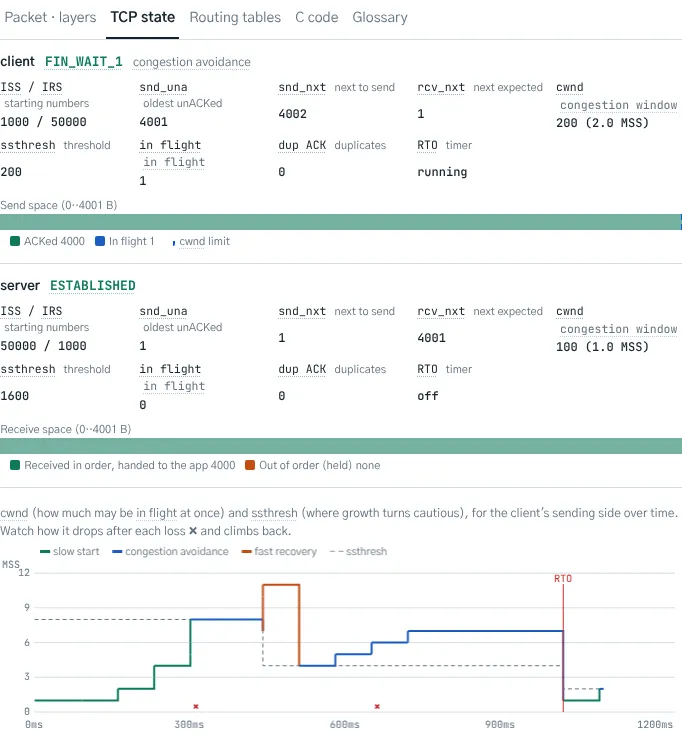Click the dashed ssthresh chart legend entry

click(358, 551)
